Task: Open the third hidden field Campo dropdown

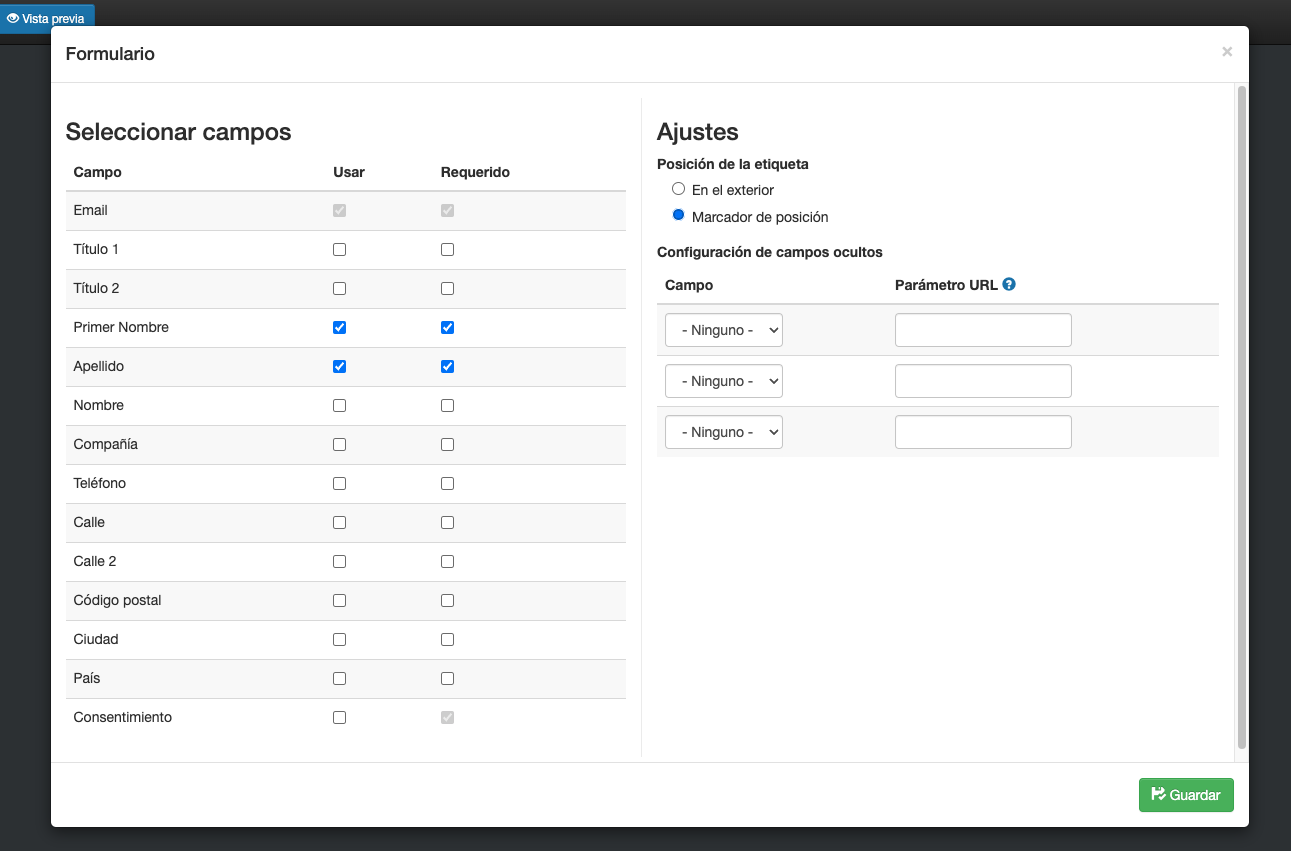Action: pyautogui.click(x=723, y=432)
